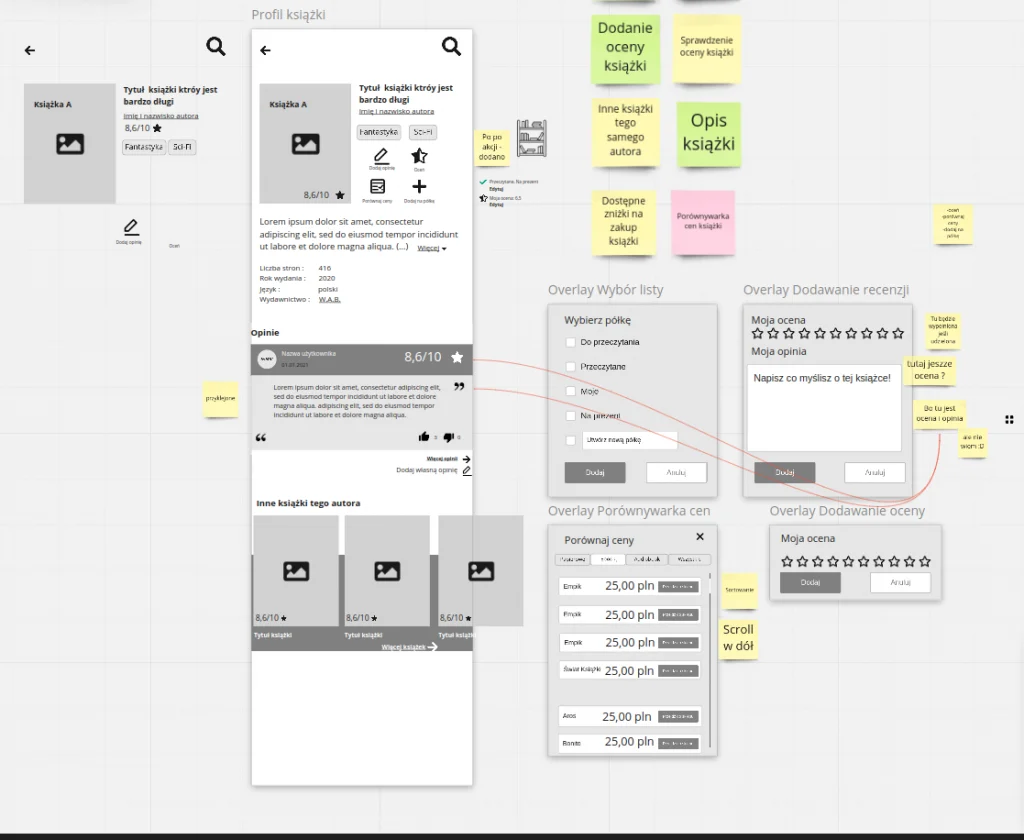Viewport: 1024px width, 840px height.
Task: Click the first star in Overlay Dodawanie oceny
Action: tap(787, 561)
